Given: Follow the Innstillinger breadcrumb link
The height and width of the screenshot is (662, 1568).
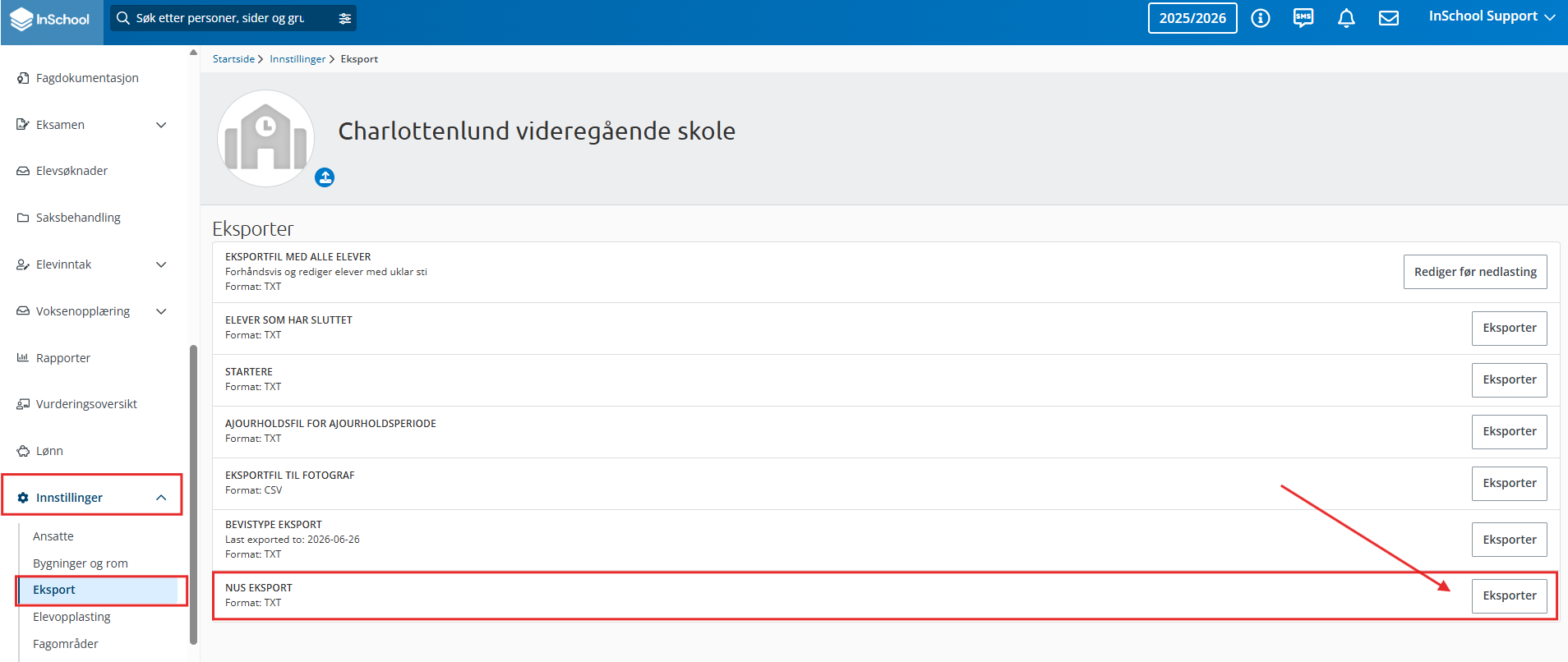Looking at the screenshot, I should [297, 59].
